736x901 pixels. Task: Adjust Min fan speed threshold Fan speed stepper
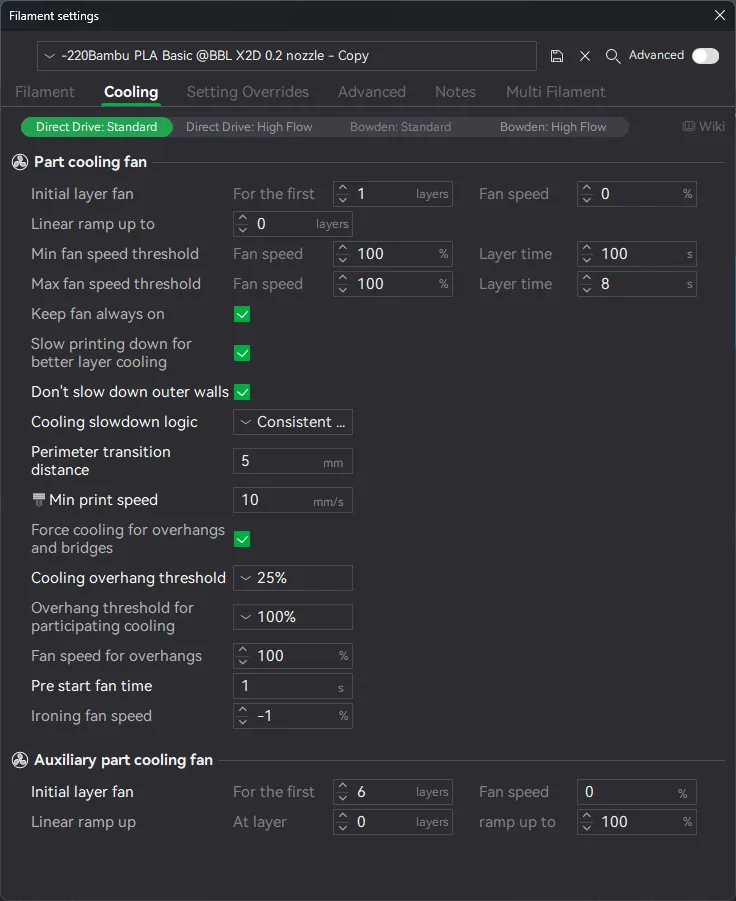(342, 254)
